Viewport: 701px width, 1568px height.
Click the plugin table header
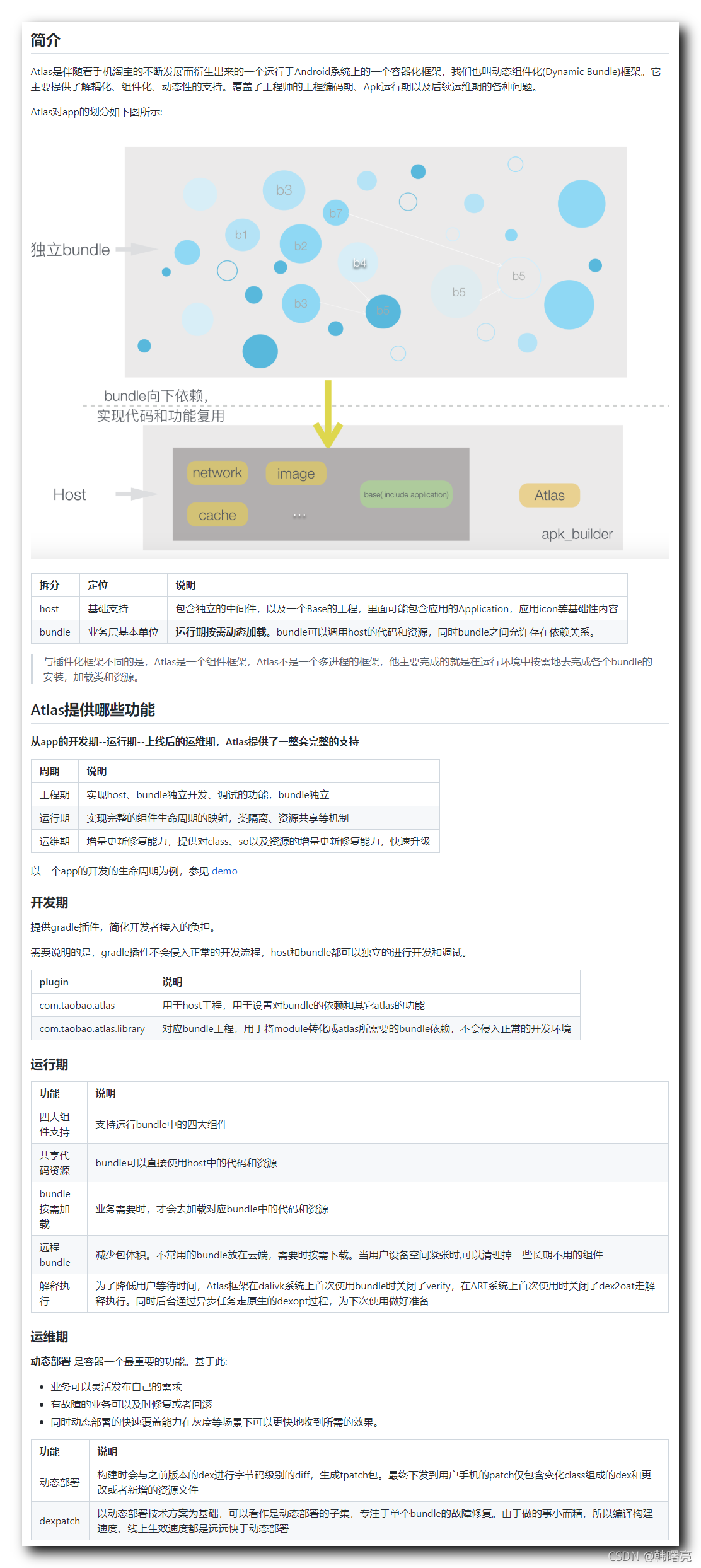tap(93, 982)
